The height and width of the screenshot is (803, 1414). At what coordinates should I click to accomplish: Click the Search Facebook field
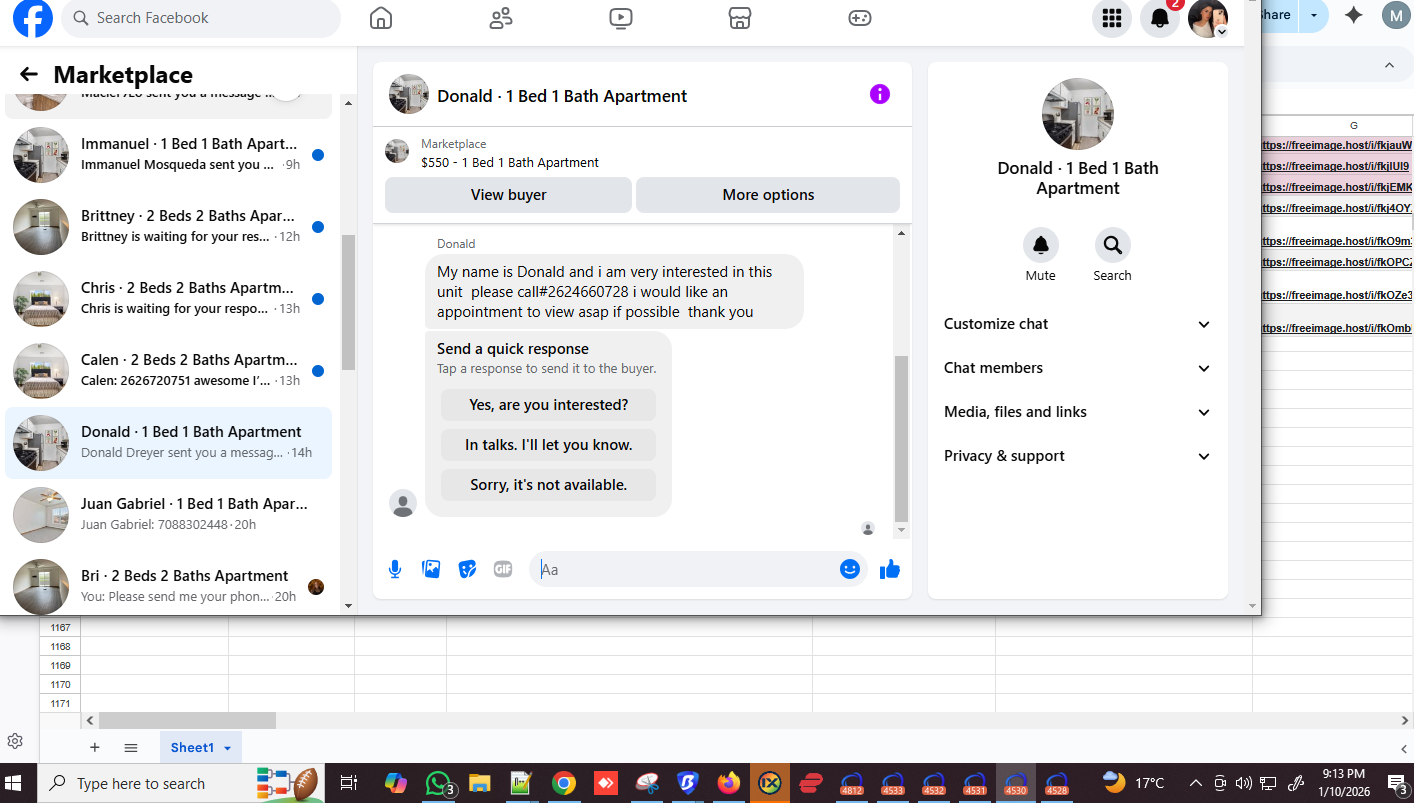coord(201,18)
